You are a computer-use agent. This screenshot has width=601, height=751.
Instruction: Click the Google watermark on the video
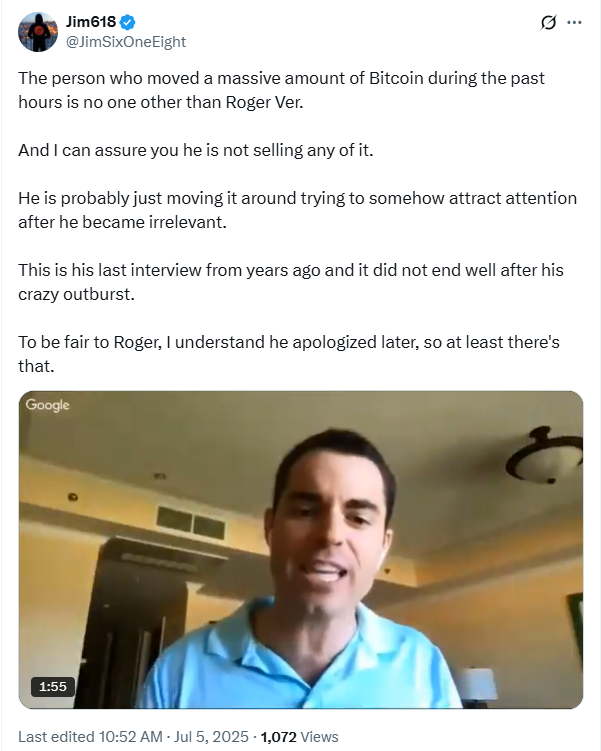coord(47,405)
